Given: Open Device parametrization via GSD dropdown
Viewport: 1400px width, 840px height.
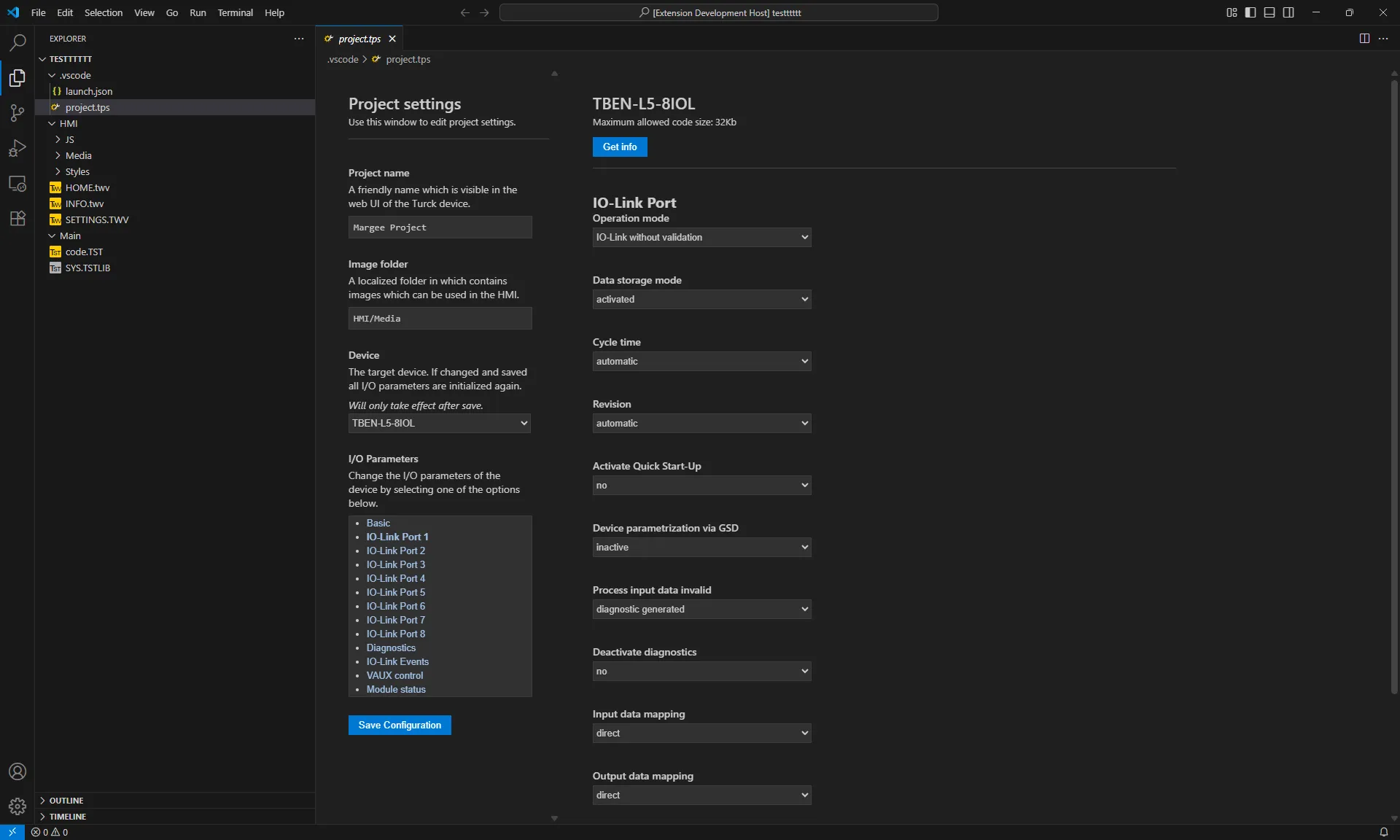Looking at the screenshot, I should pos(701,547).
